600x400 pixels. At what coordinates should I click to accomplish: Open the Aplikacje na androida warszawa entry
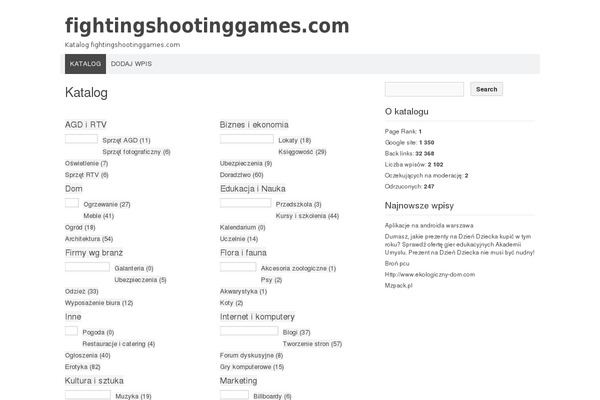pos(429,225)
